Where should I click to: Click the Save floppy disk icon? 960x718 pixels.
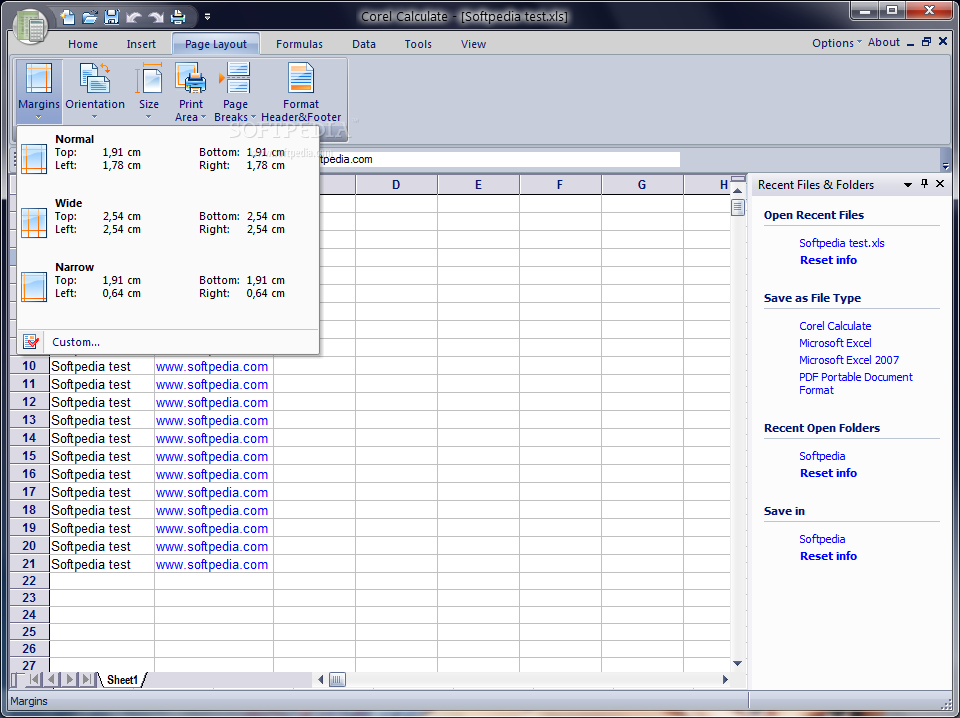click(x=111, y=17)
